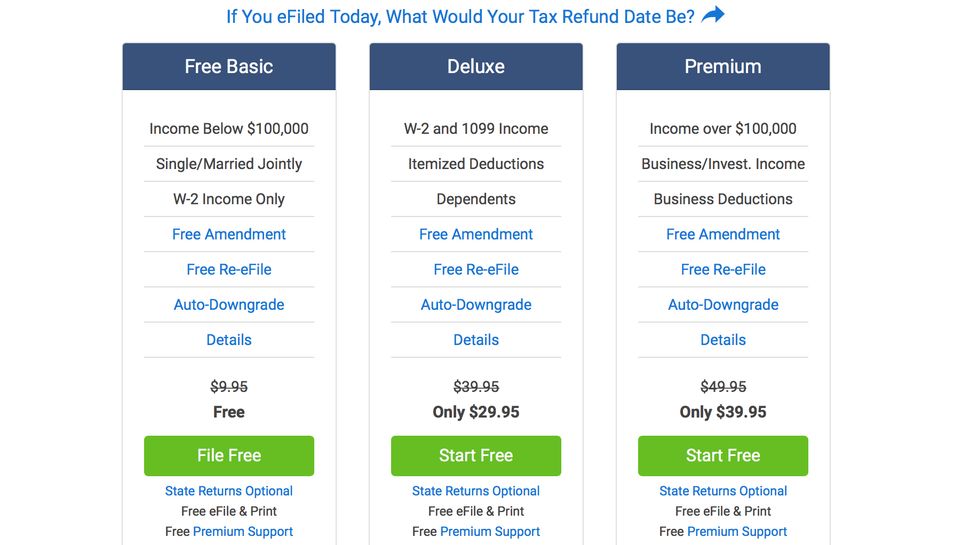Click Start Free under the Deluxe plan
970x545 pixels.
tap(476, 455)
